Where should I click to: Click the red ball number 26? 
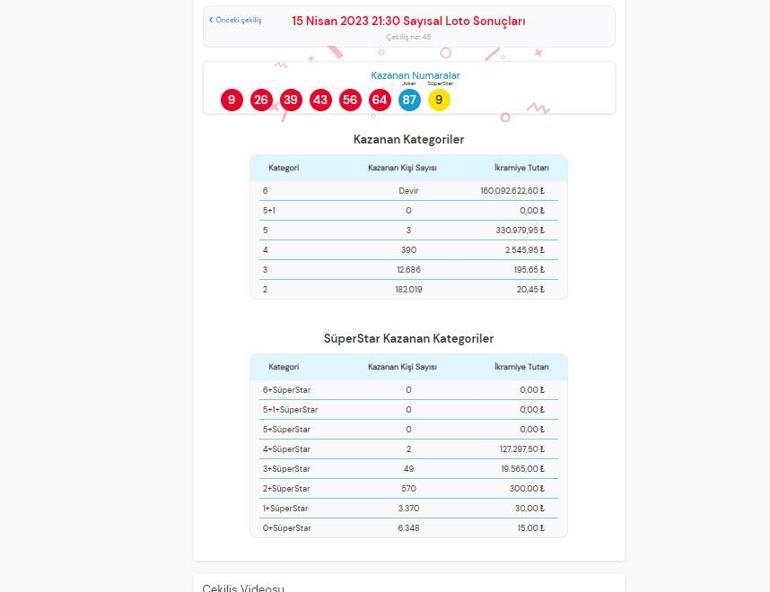point(261,100)
